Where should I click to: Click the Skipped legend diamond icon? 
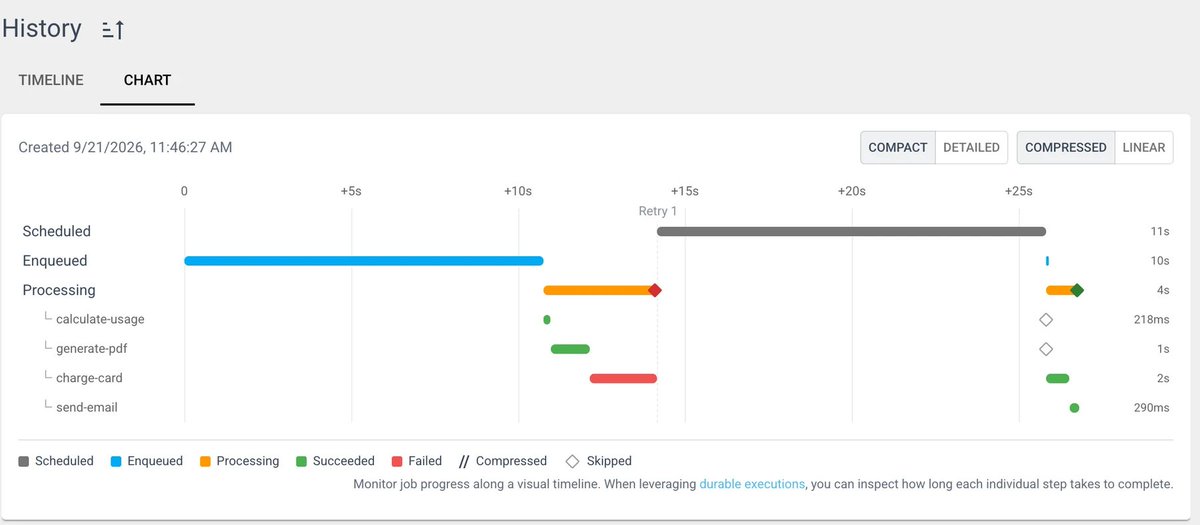point(573,462)
